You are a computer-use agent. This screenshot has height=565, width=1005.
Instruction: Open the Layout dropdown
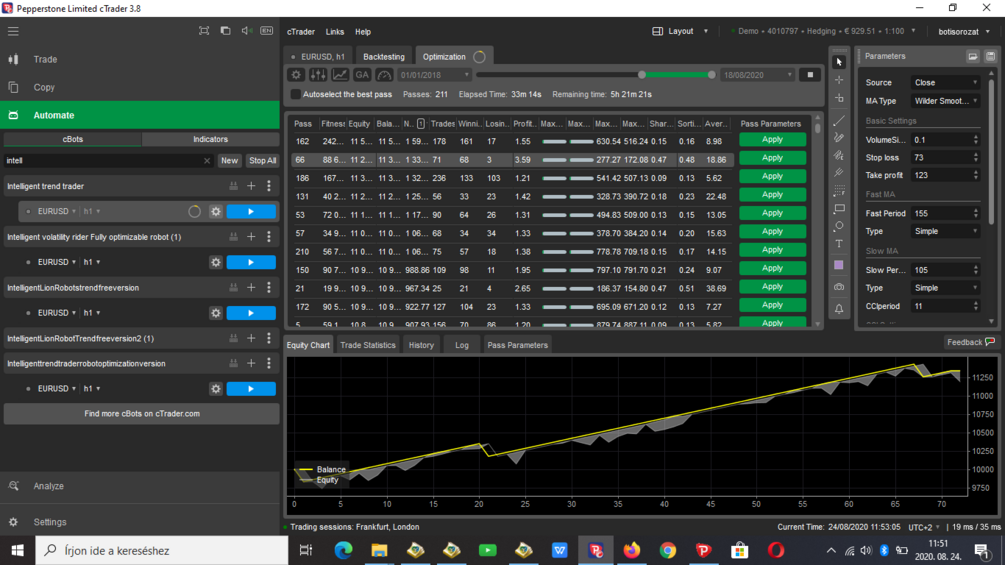tap(681, 31)
